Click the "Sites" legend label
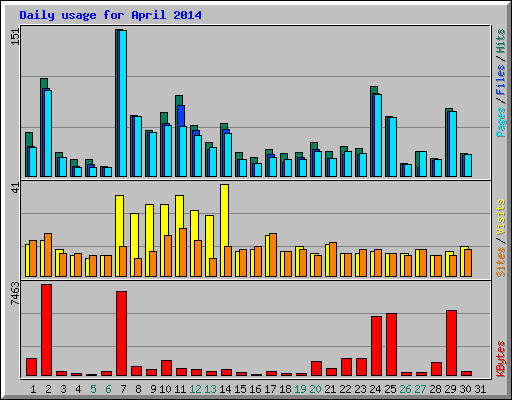Viewport: 512px width, 400px height. (501, 262)
